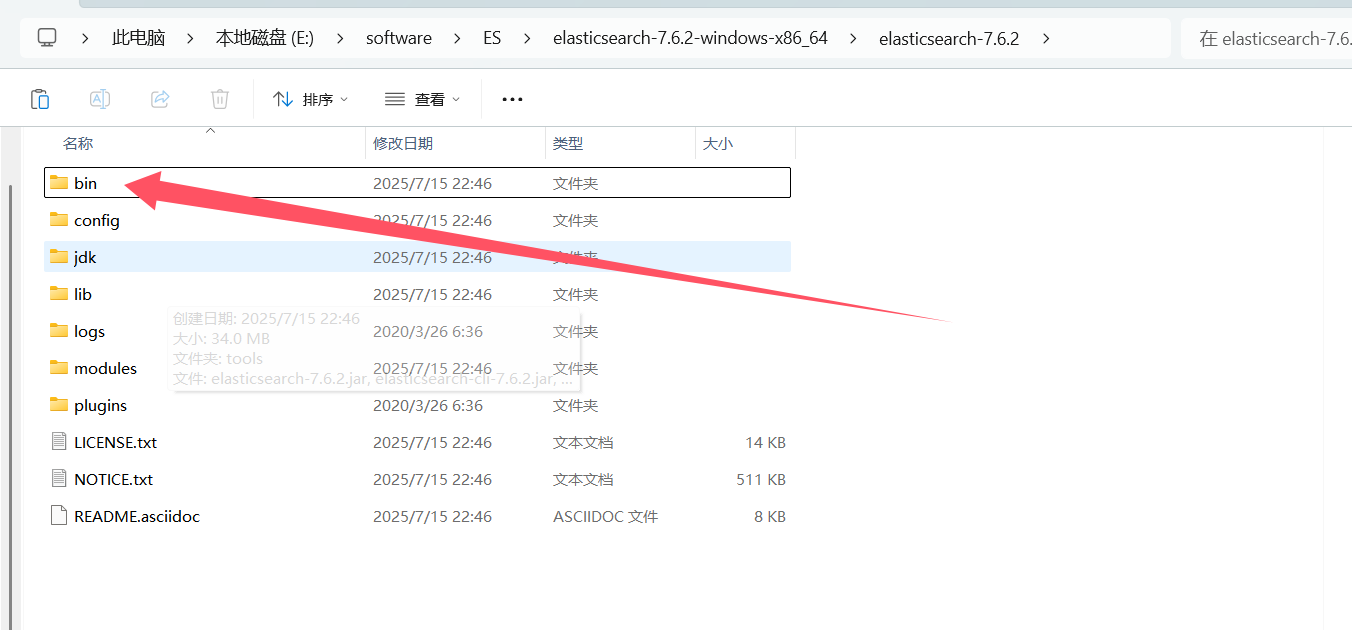Click NOTICE.txt file name
The image size is (1352, 630).
[x=113, y=479]
